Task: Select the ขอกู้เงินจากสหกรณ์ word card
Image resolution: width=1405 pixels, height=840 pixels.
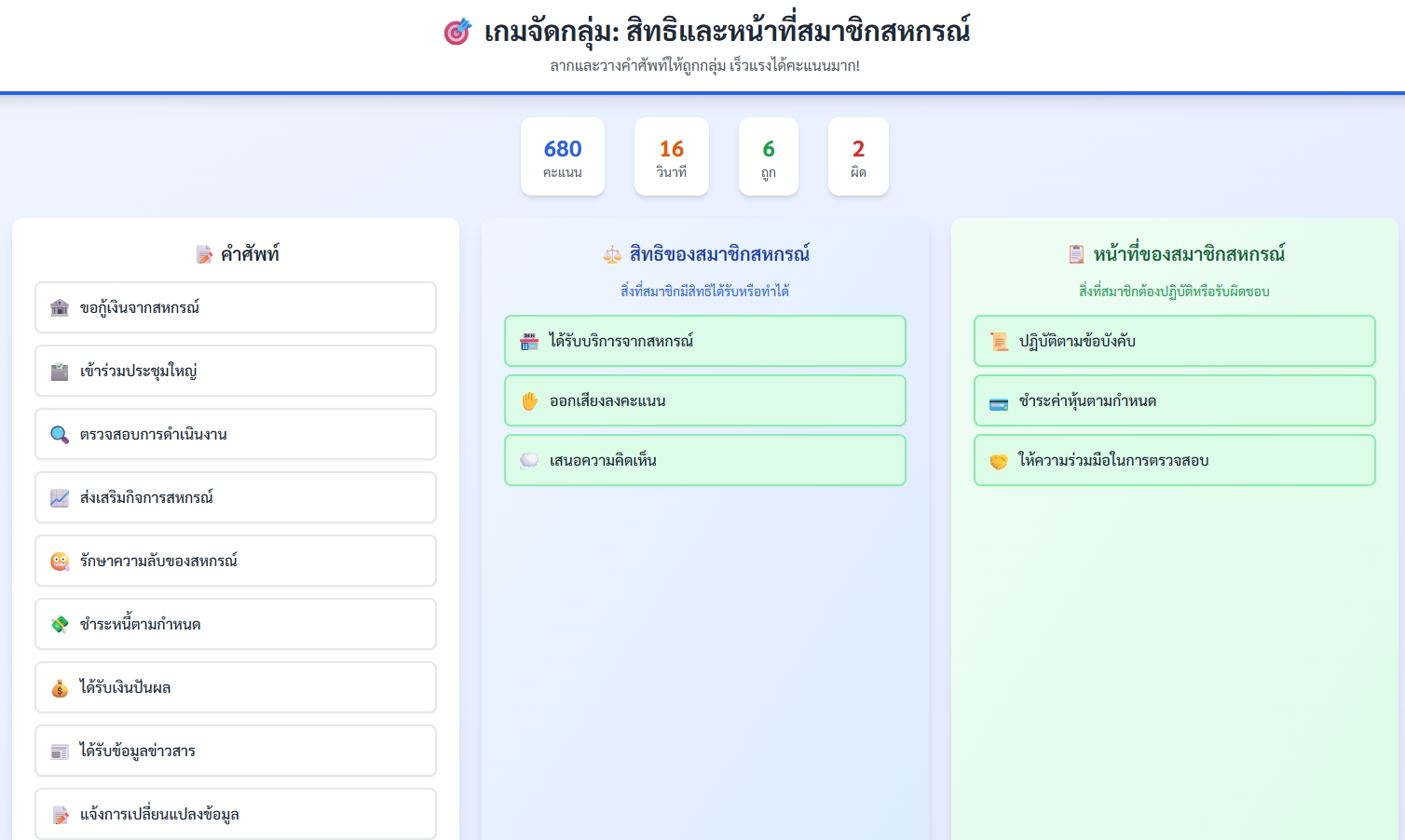Action: point(235,307)
